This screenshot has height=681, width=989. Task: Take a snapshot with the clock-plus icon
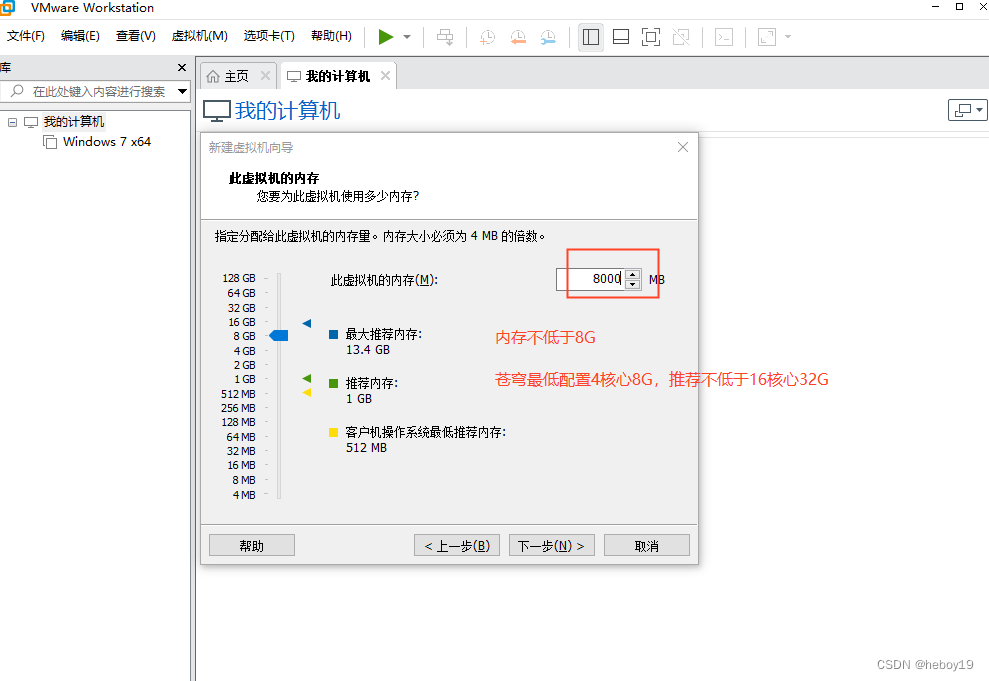click(x=488, y=37)
